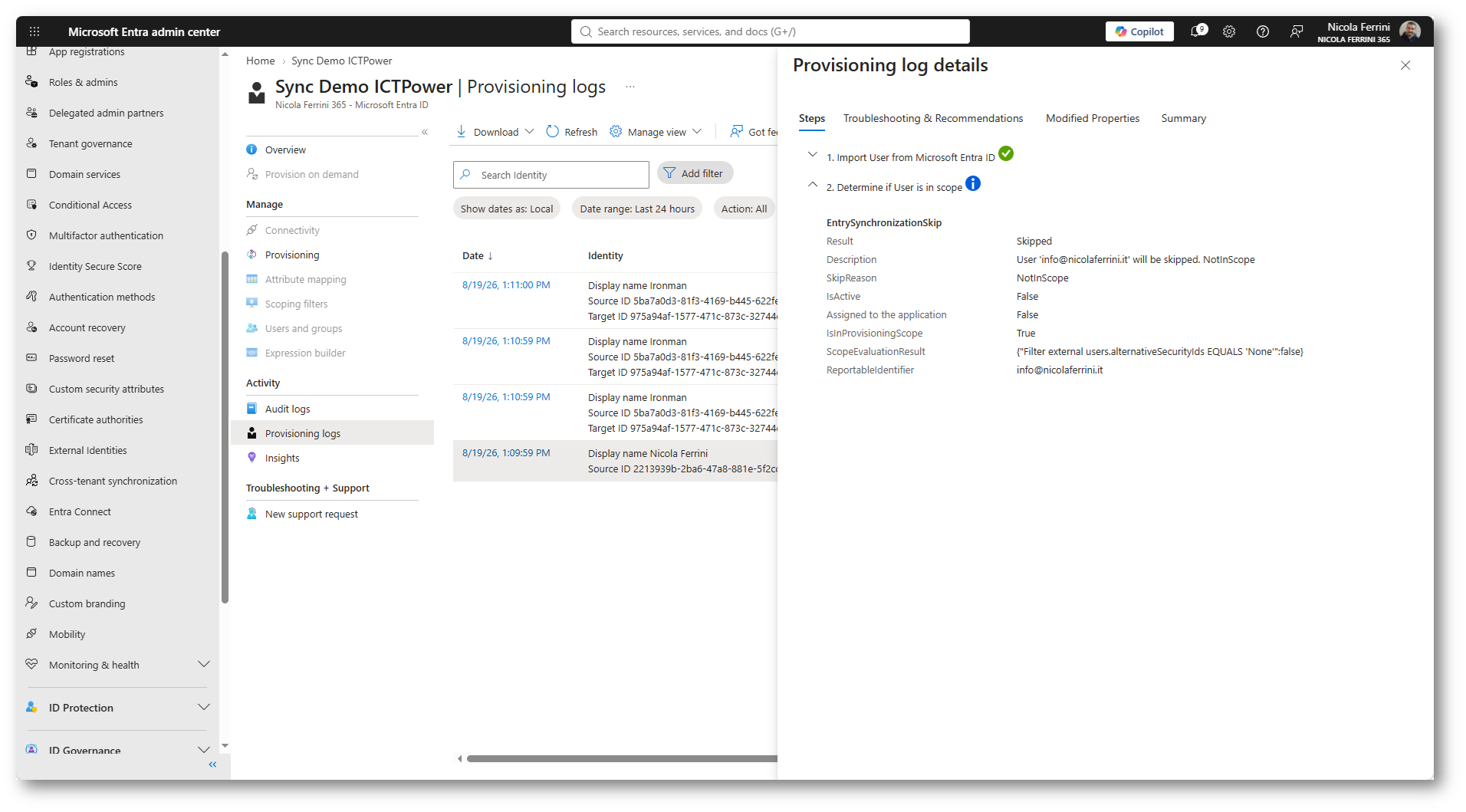Open Authentication methods
This screenshot has width=1466, height=812.
pyautogui.click(x=102, y=297)
